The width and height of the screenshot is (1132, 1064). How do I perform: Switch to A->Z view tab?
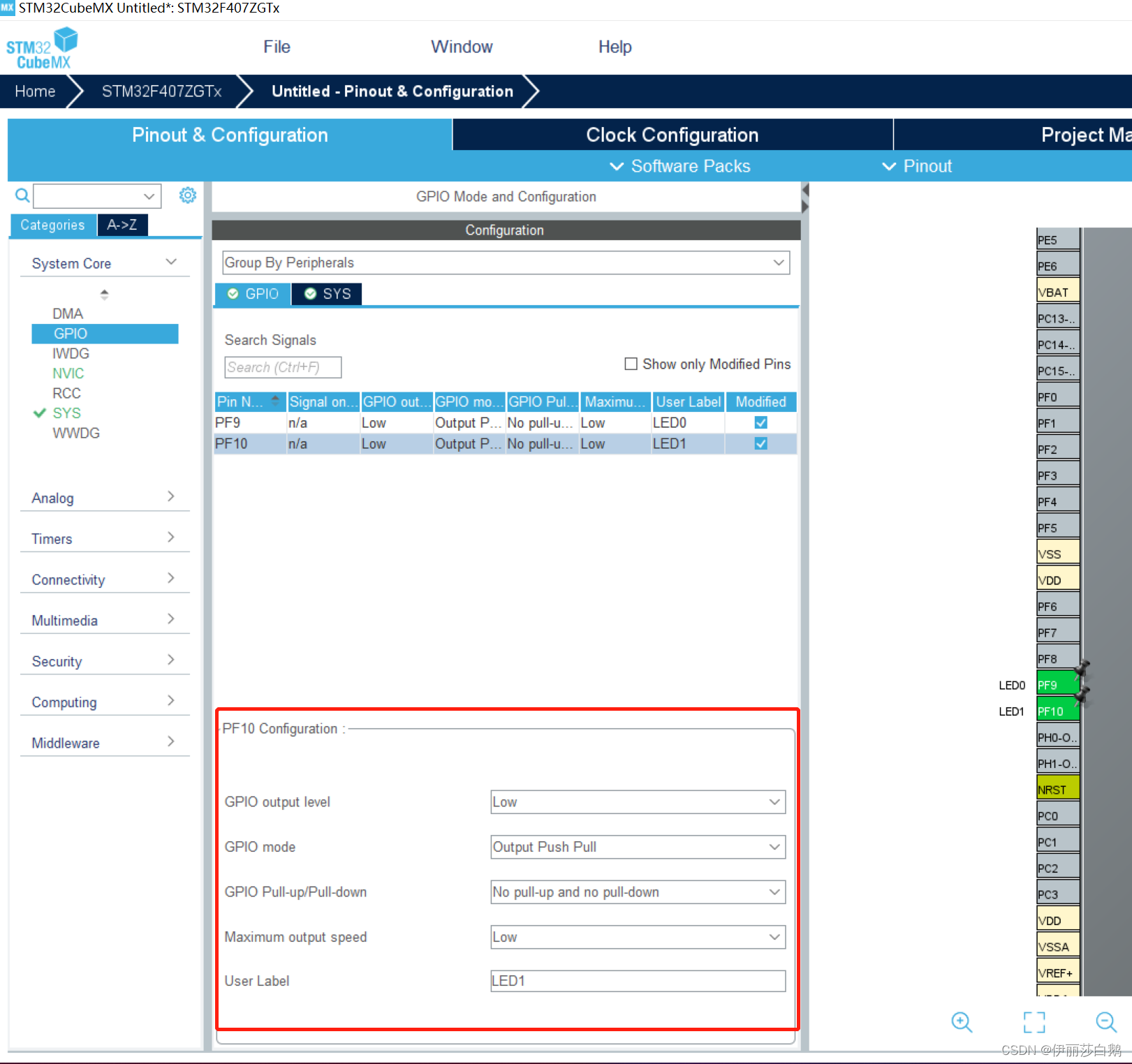122,225
